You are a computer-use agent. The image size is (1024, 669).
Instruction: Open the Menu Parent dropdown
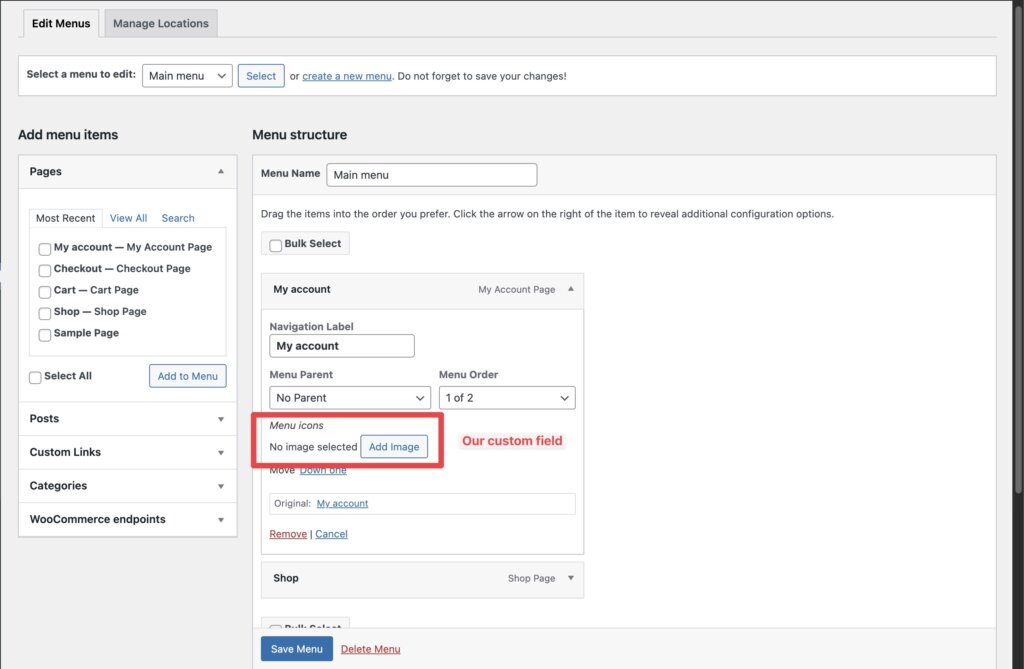[350, 398]
